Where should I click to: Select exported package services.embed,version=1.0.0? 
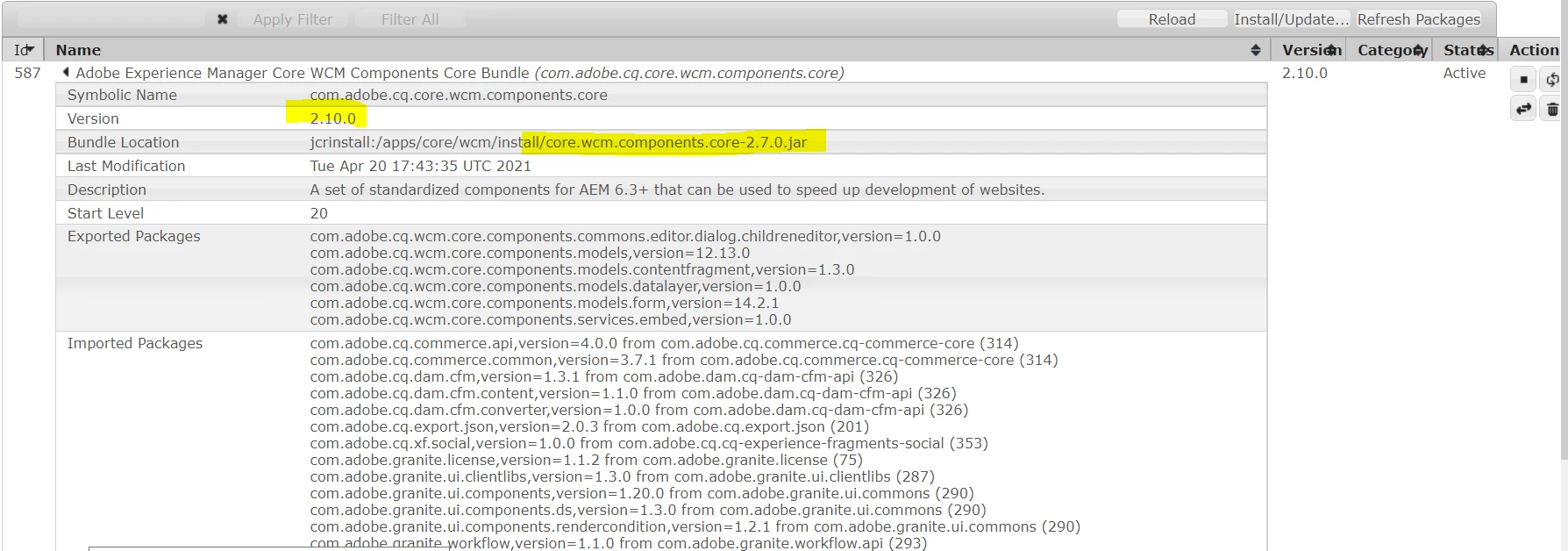(x=550, y=319)
